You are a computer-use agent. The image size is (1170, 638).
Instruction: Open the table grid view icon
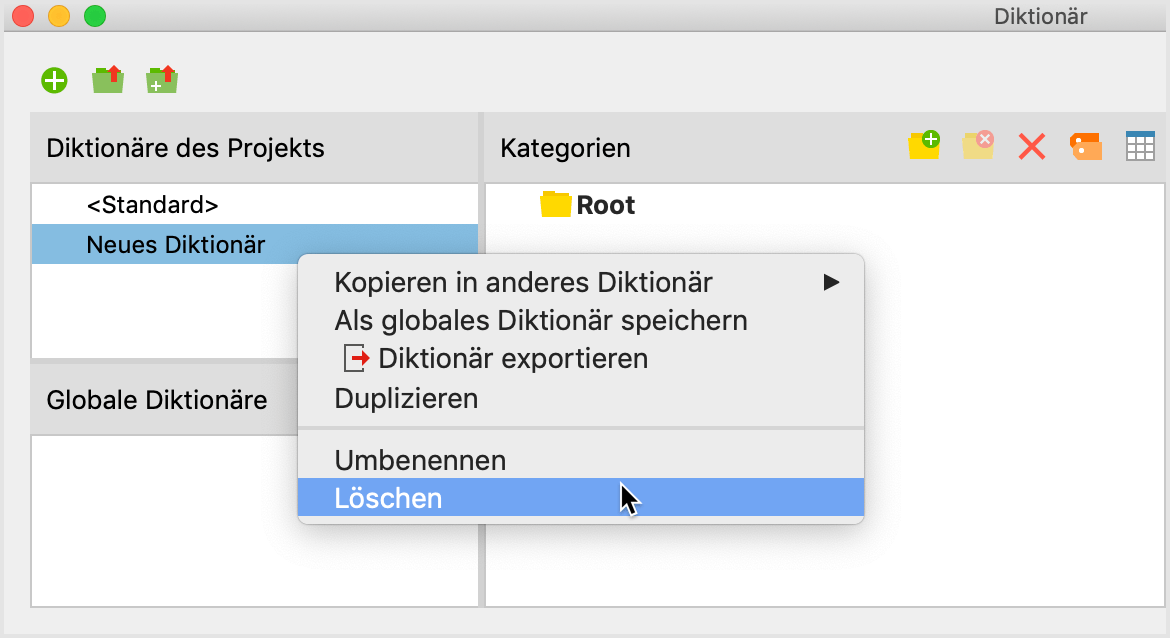1140,146
